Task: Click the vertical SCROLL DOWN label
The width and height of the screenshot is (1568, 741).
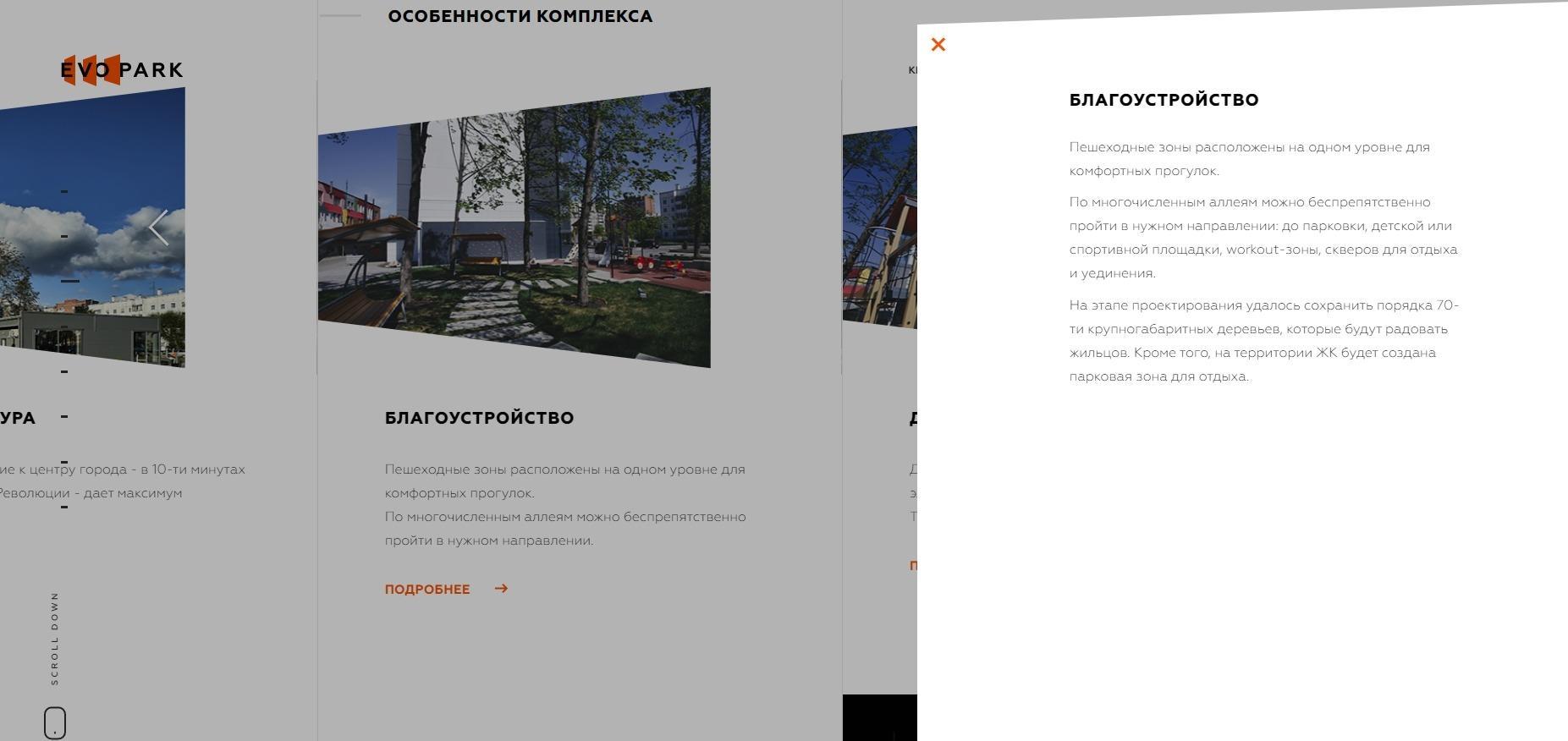Action: point(55,638)
